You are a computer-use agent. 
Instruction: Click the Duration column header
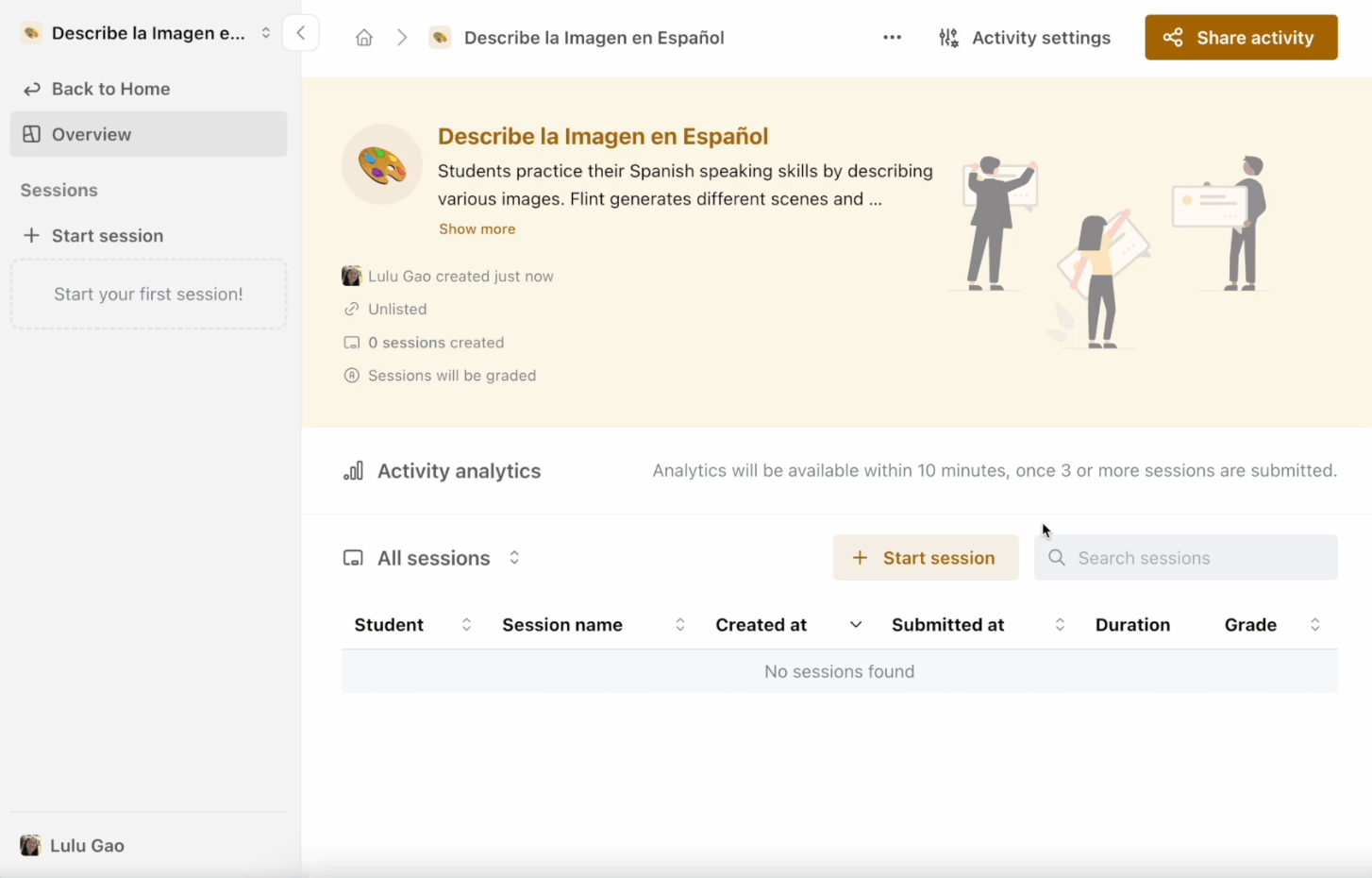pos(1132,625)
